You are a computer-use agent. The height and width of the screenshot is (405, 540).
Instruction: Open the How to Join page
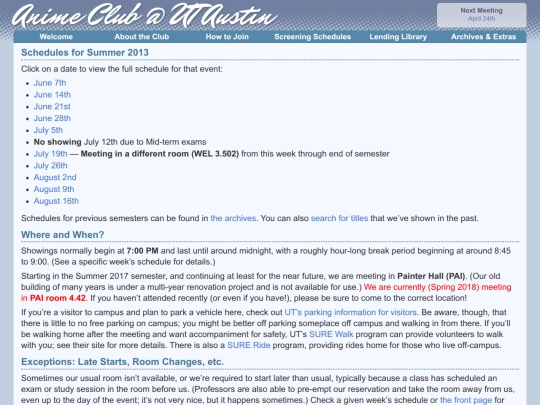(x=227, y=37)
